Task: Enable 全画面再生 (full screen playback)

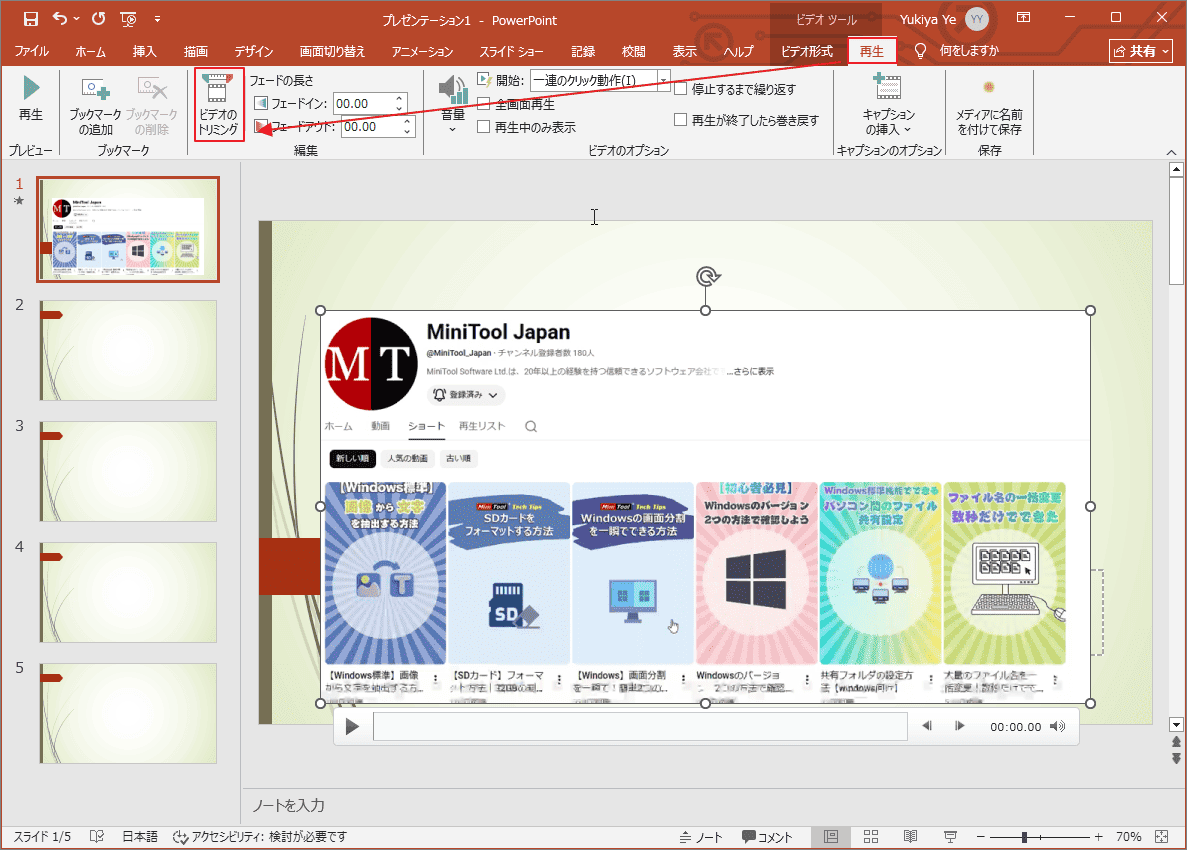Action: pyautogui.click(x=483, y=103)
